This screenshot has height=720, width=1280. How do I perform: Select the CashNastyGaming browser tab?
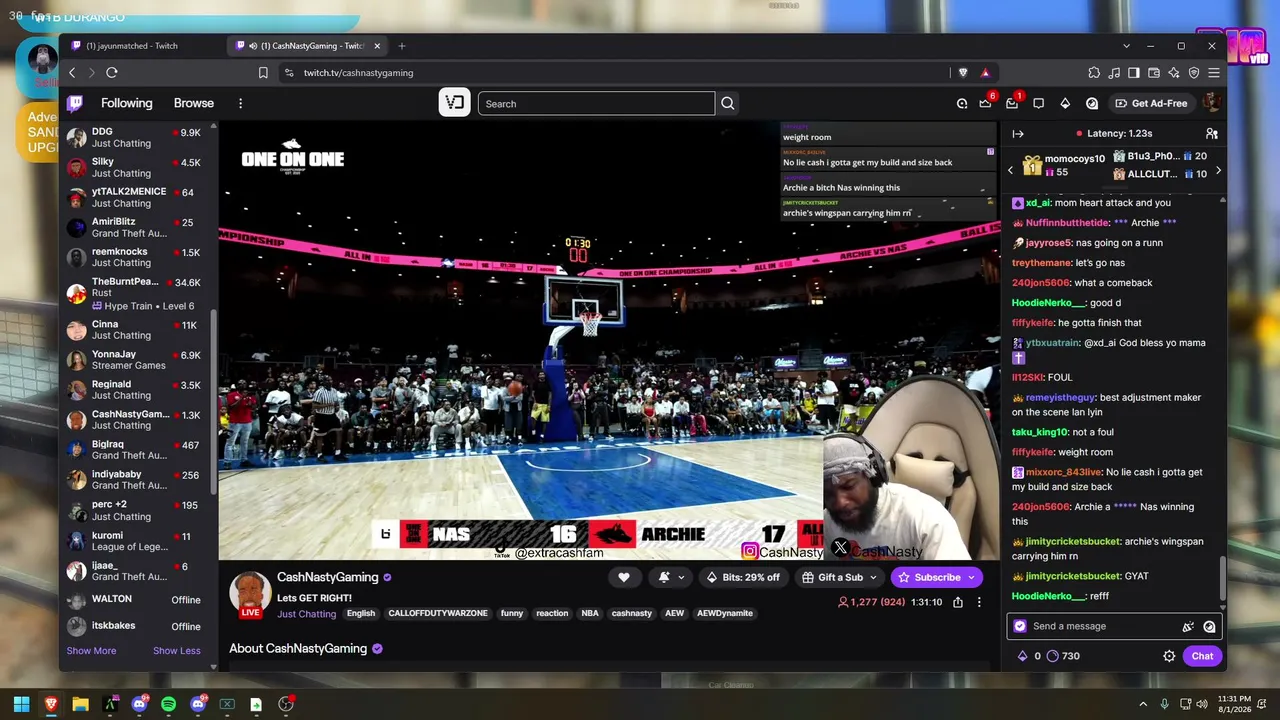(308, 46)
